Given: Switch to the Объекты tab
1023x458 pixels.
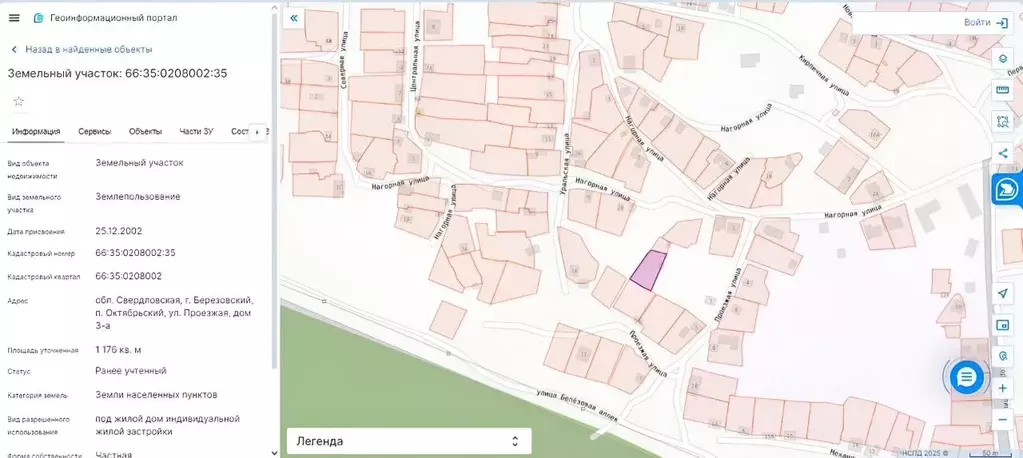Looking at the screenshot, I should coord(145,131).
